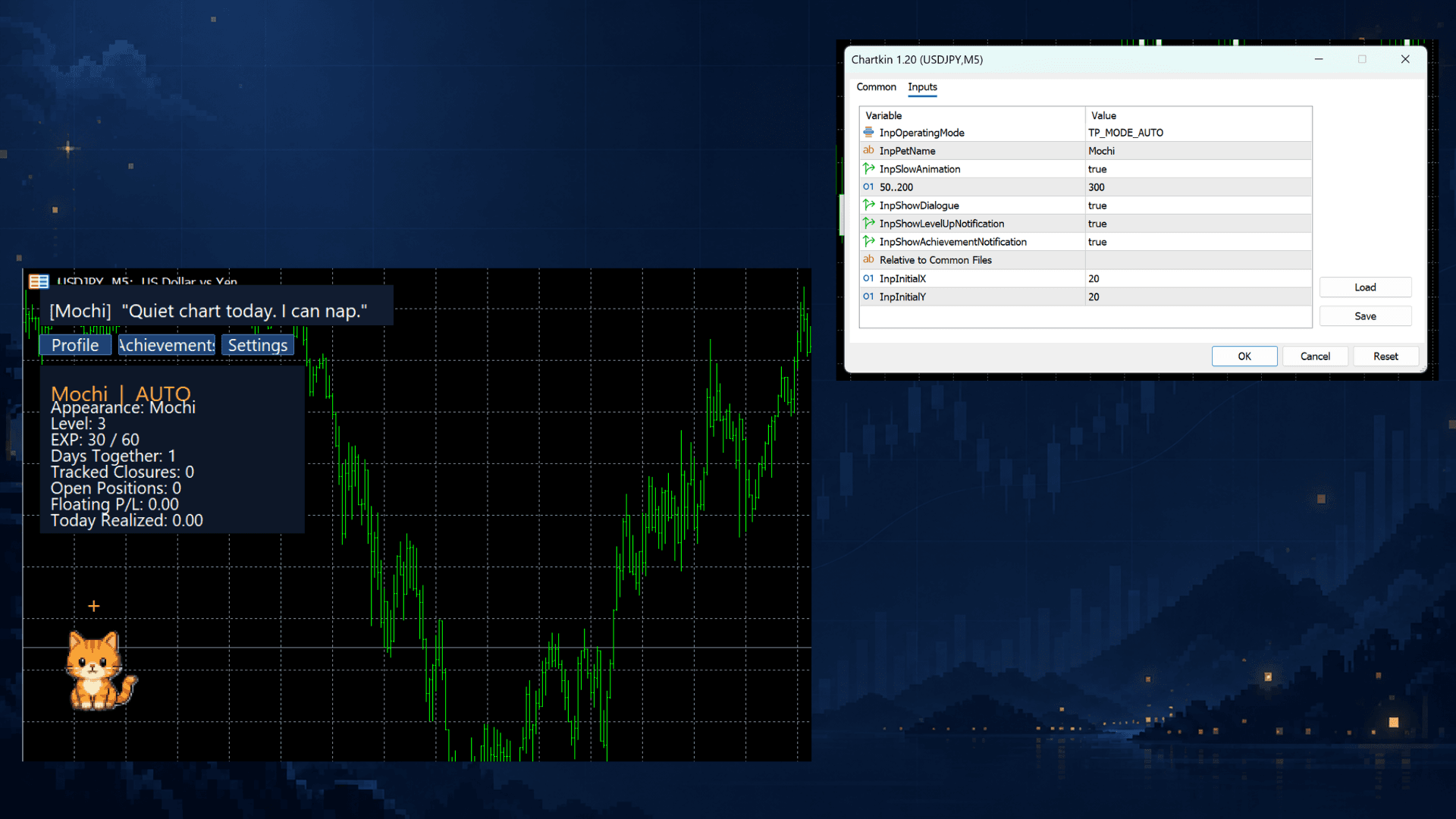
Task: Click the InpSlowAnimation boolean type icon
Action: (868, 168)
